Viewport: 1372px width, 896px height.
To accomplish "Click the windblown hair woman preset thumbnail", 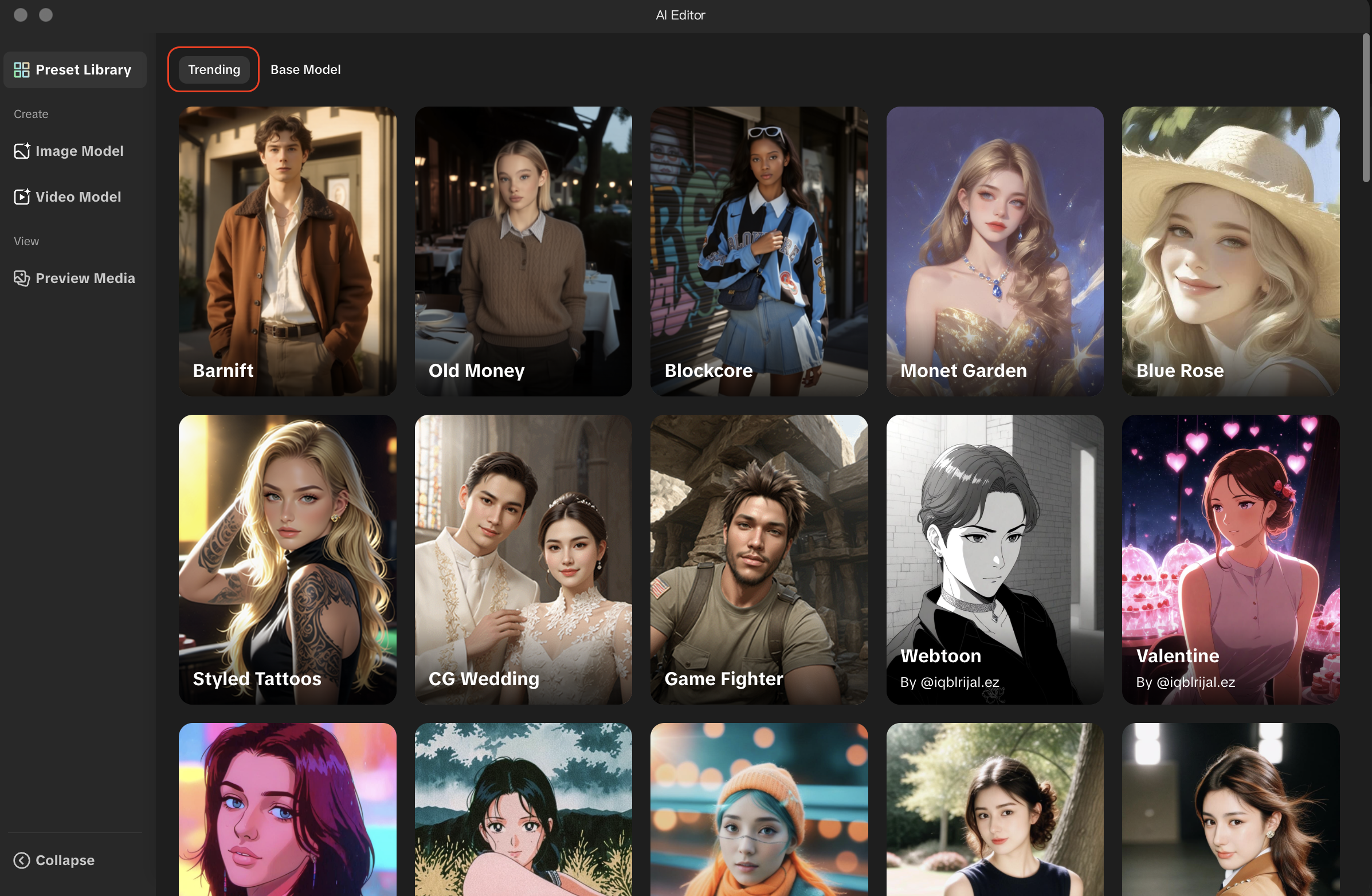I will pyautogui.click(x=1231, y=809).
